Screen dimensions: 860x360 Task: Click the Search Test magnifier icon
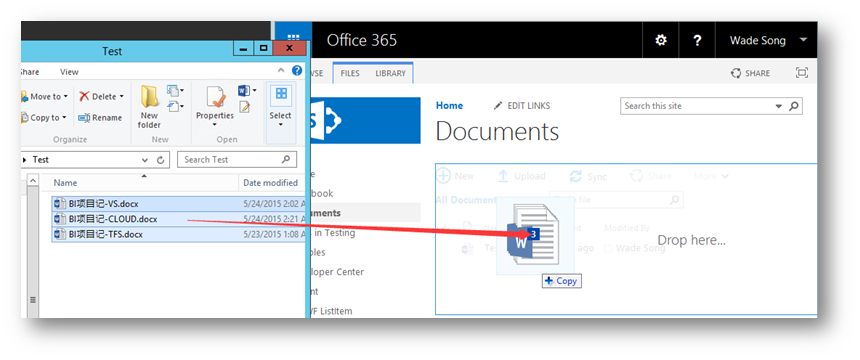pos(286,160)
